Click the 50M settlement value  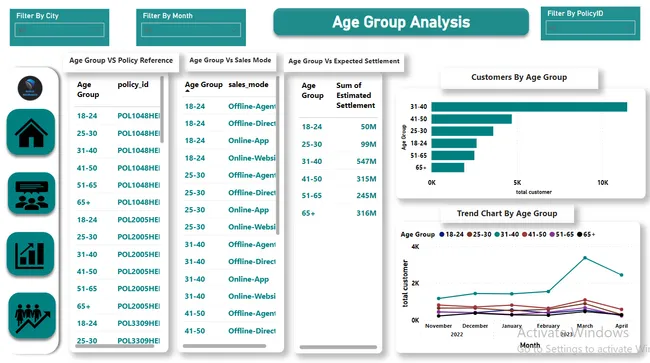[x=369, y=127]
